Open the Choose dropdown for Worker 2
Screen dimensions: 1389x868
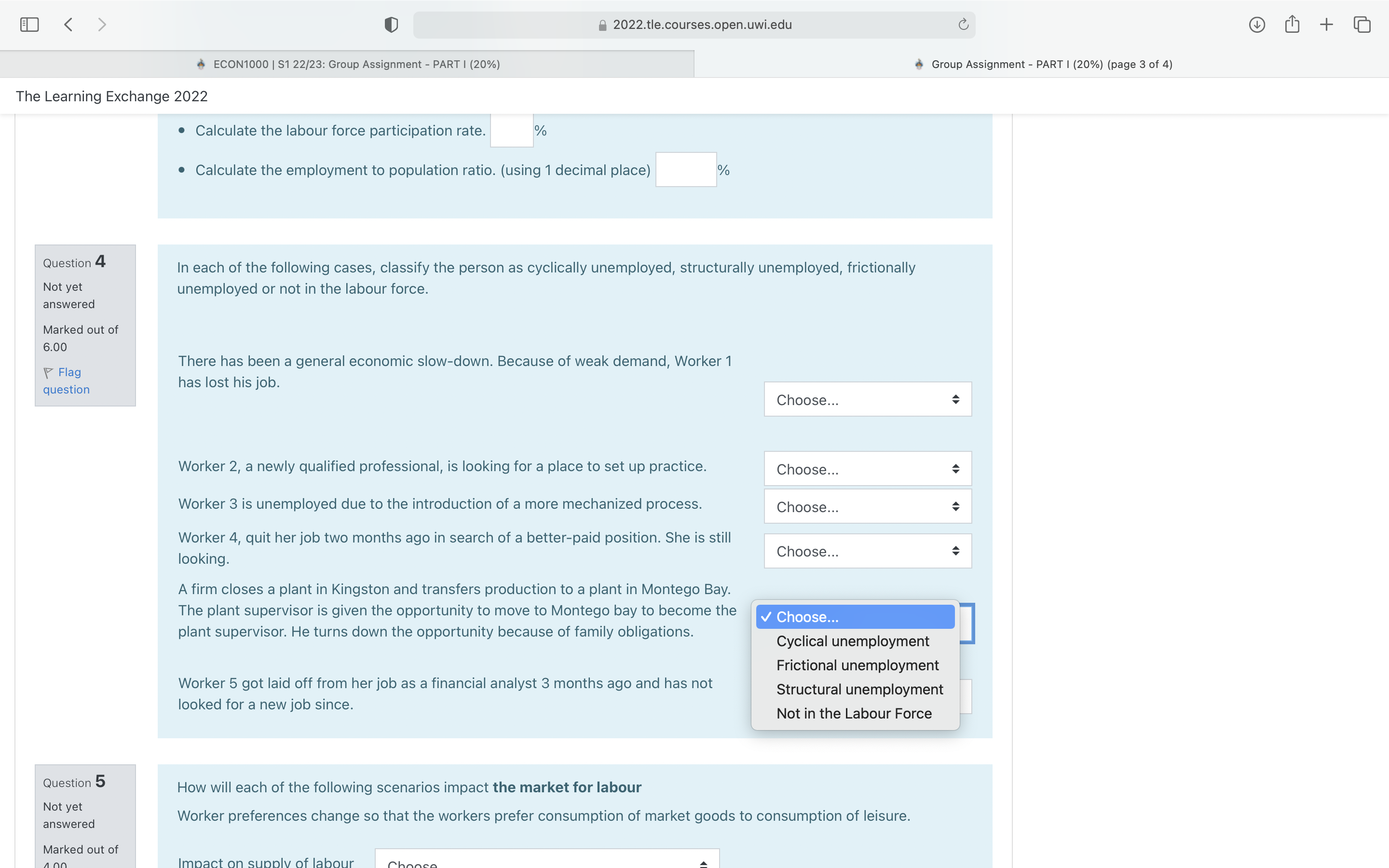point(867,469)
